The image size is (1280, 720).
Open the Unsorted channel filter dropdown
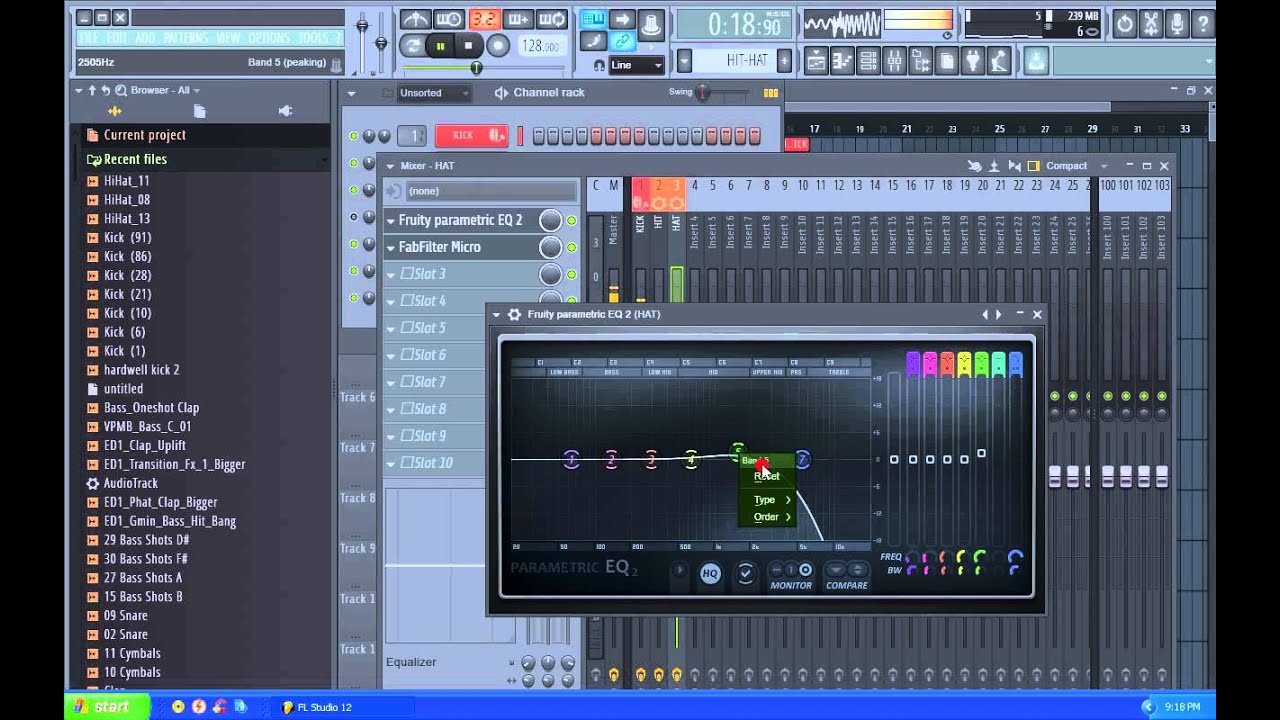point(435,93)
